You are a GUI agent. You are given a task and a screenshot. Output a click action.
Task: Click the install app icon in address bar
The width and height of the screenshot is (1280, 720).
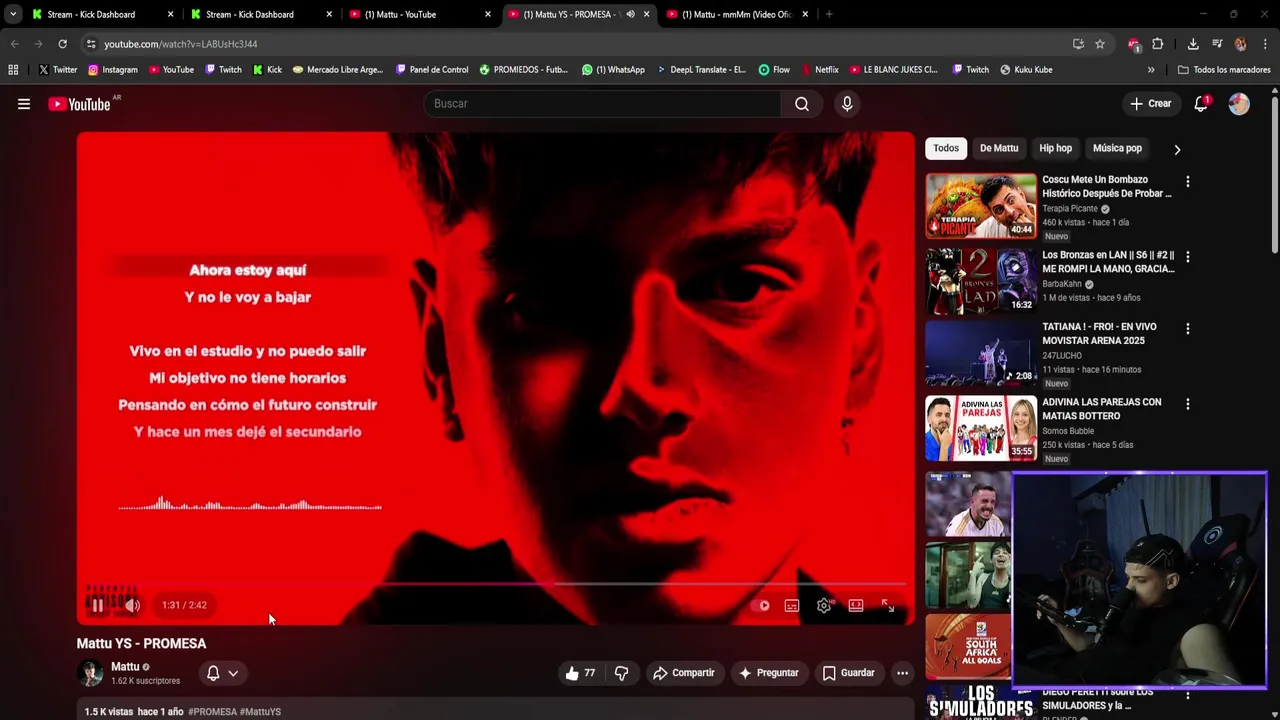click(1078, 44)
